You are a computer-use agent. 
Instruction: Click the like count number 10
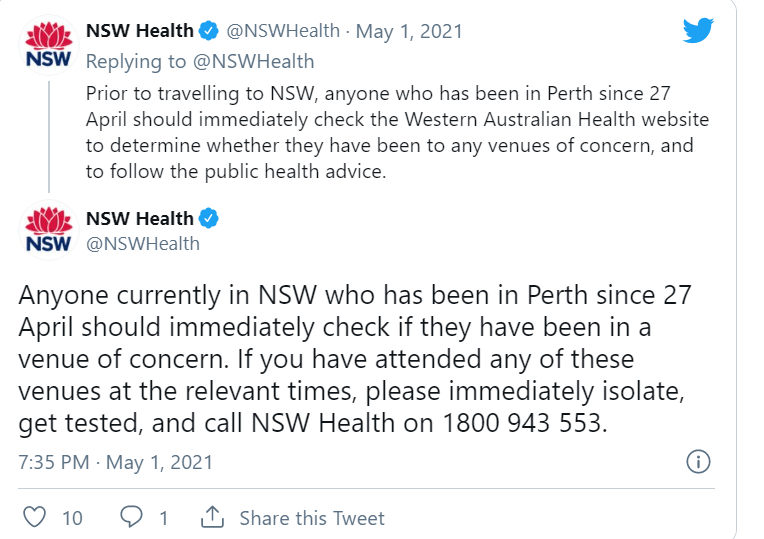(x=72, y=518)
